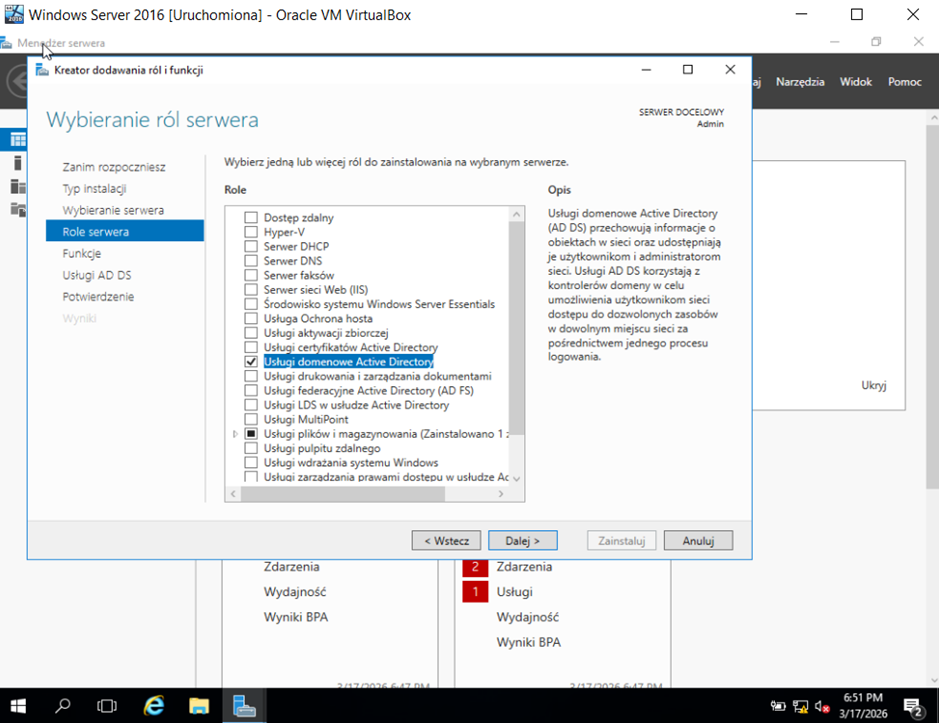Screen dimensions: 939x723
Task: Check the Serwer DHCP role
Action: [x=251, y=246]
